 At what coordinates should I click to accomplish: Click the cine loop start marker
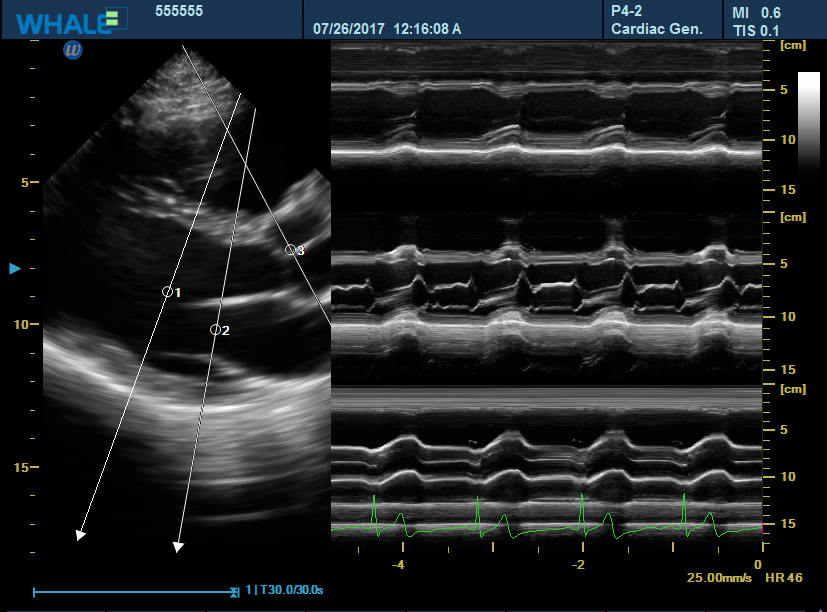click(x=34, y=591)
